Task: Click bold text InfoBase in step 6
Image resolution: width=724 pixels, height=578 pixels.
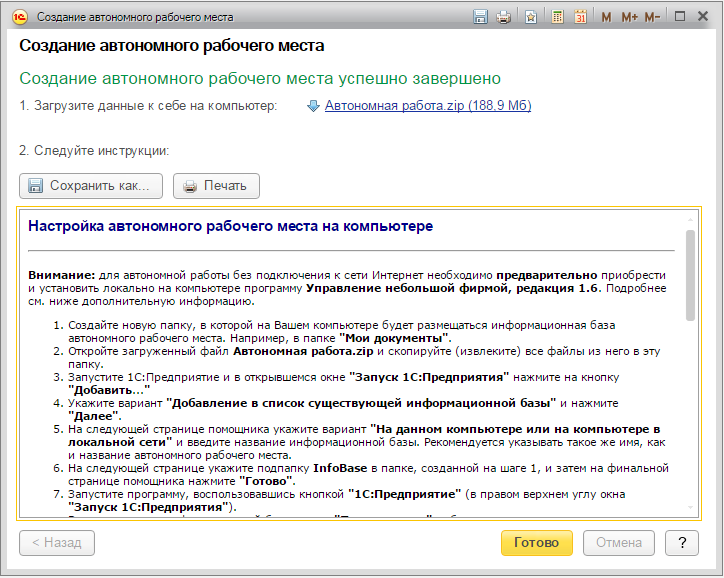Action: (x=340, y=468)
